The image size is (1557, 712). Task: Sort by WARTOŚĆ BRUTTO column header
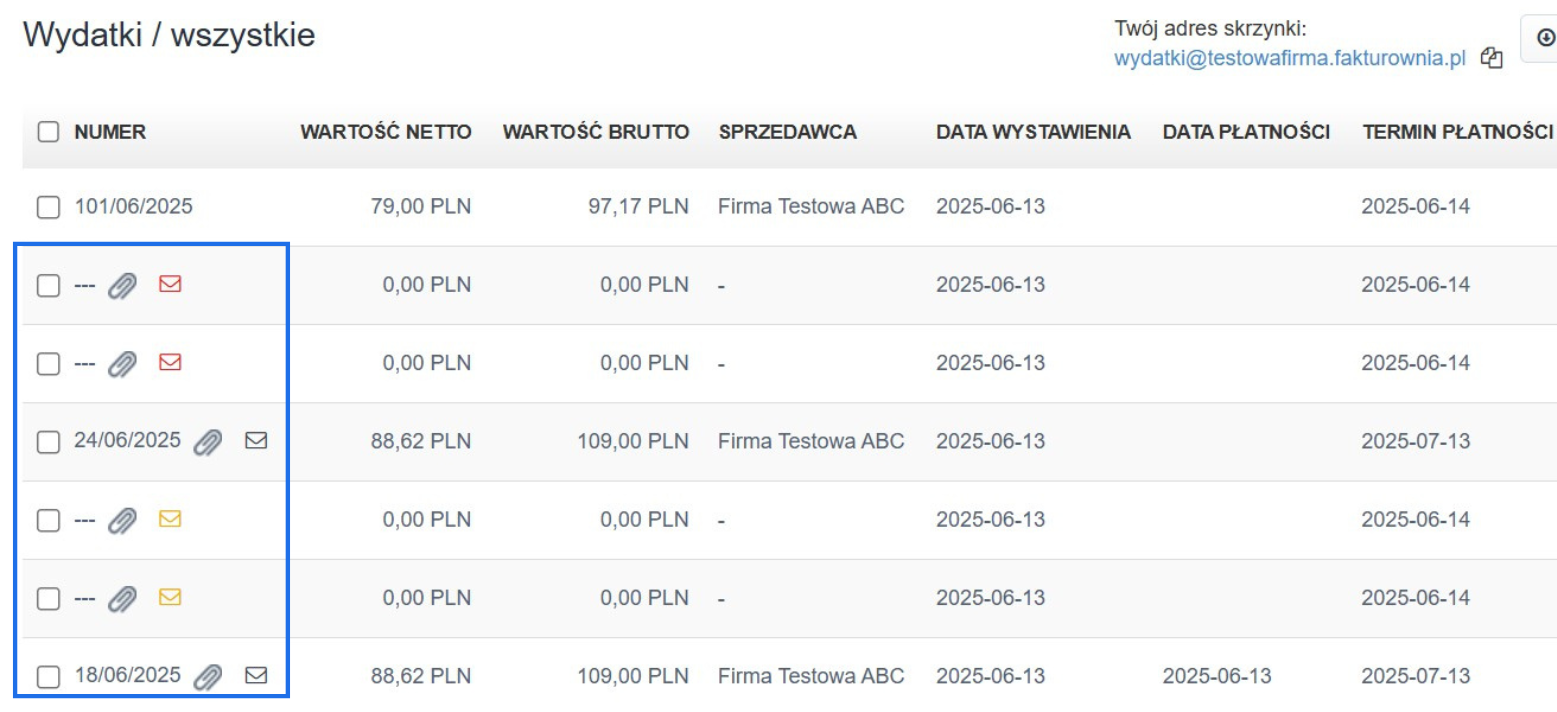(595, 132)
